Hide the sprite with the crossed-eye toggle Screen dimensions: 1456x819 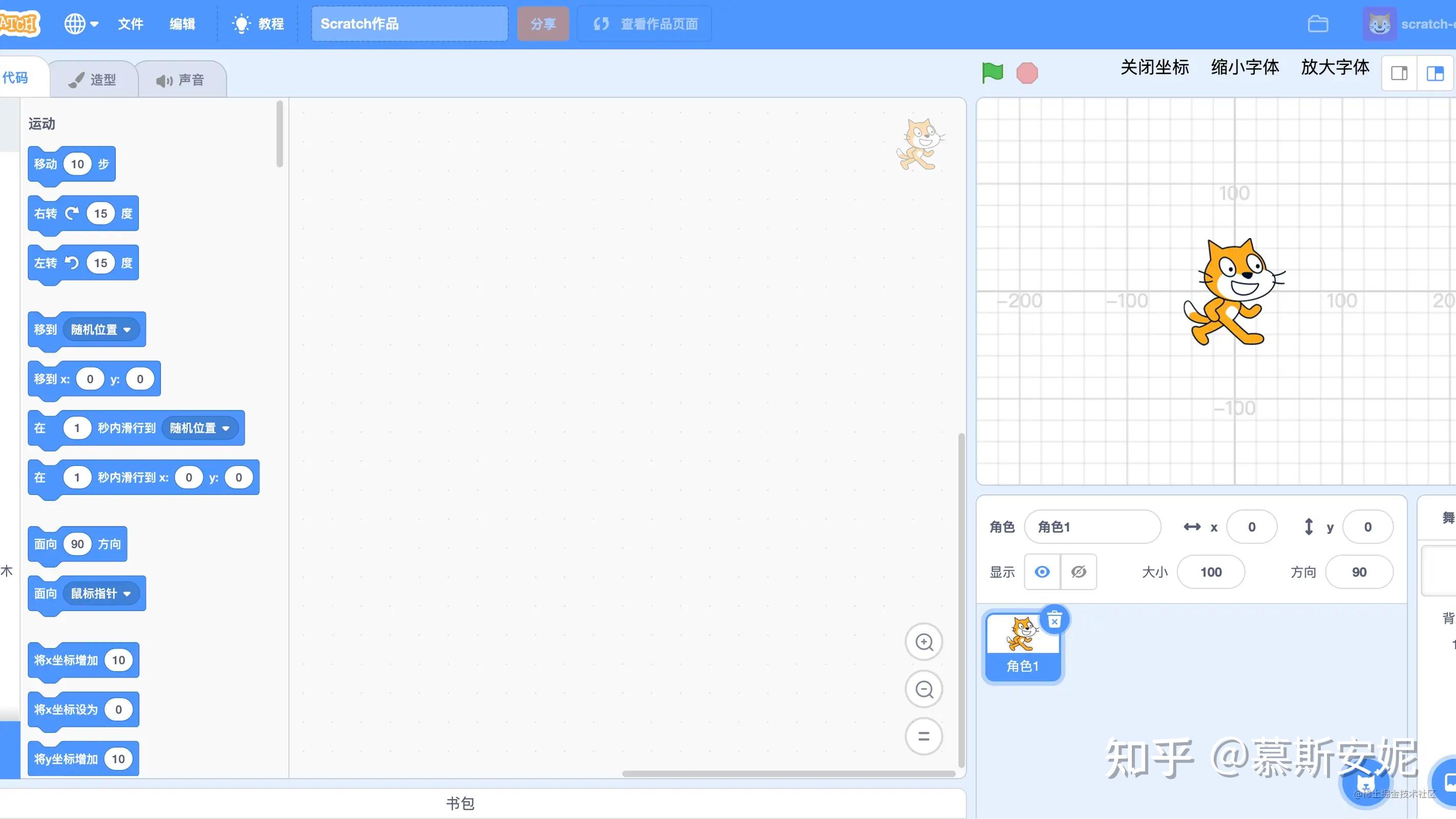coord(1079,572)
